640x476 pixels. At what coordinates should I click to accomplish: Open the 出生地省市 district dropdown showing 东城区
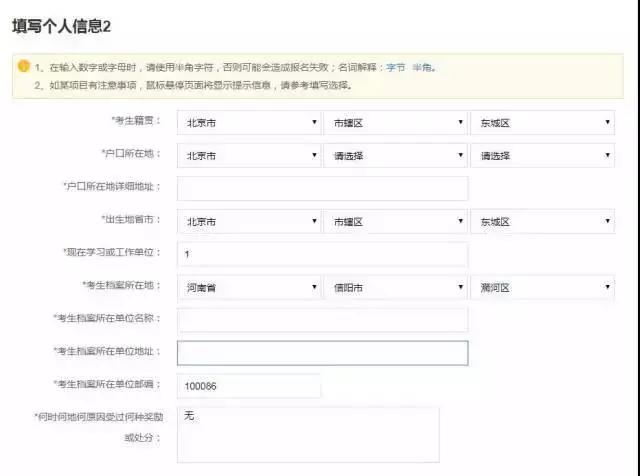coord(542,221)
